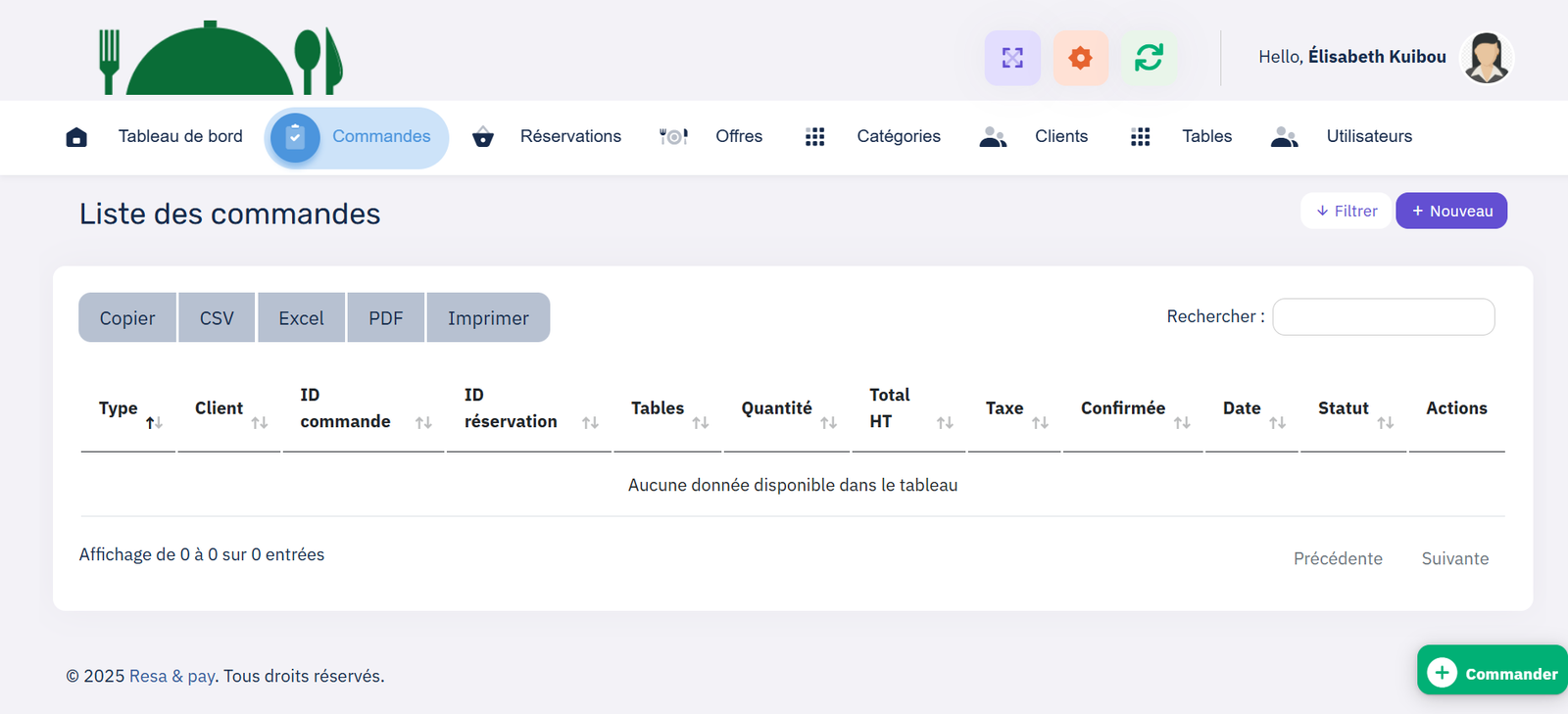Image resolution: width=1568 pixels, height=714 pixels.
Task: Open user profile avatar picture
Action: coord(1486,58)
